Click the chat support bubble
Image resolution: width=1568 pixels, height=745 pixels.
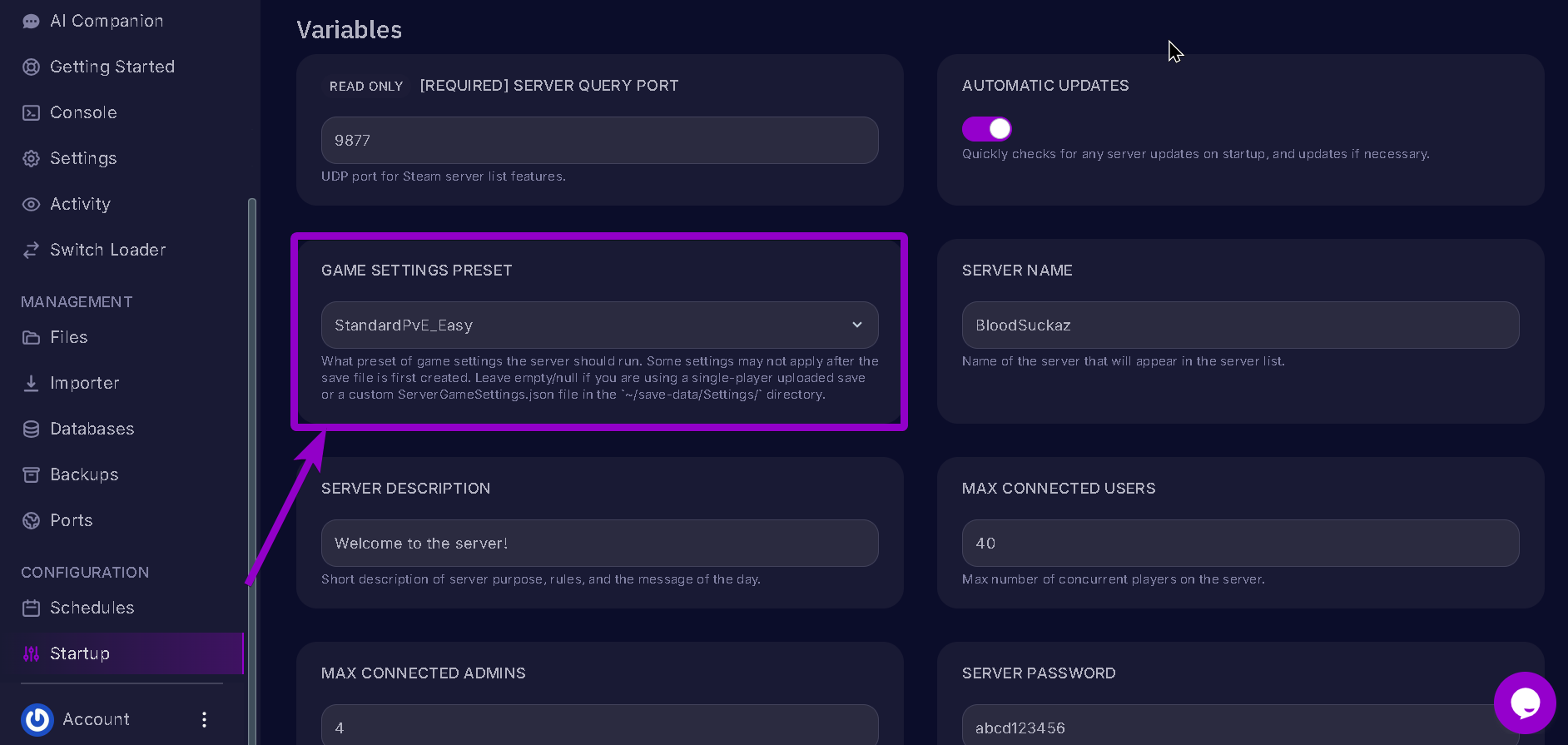1526,703
